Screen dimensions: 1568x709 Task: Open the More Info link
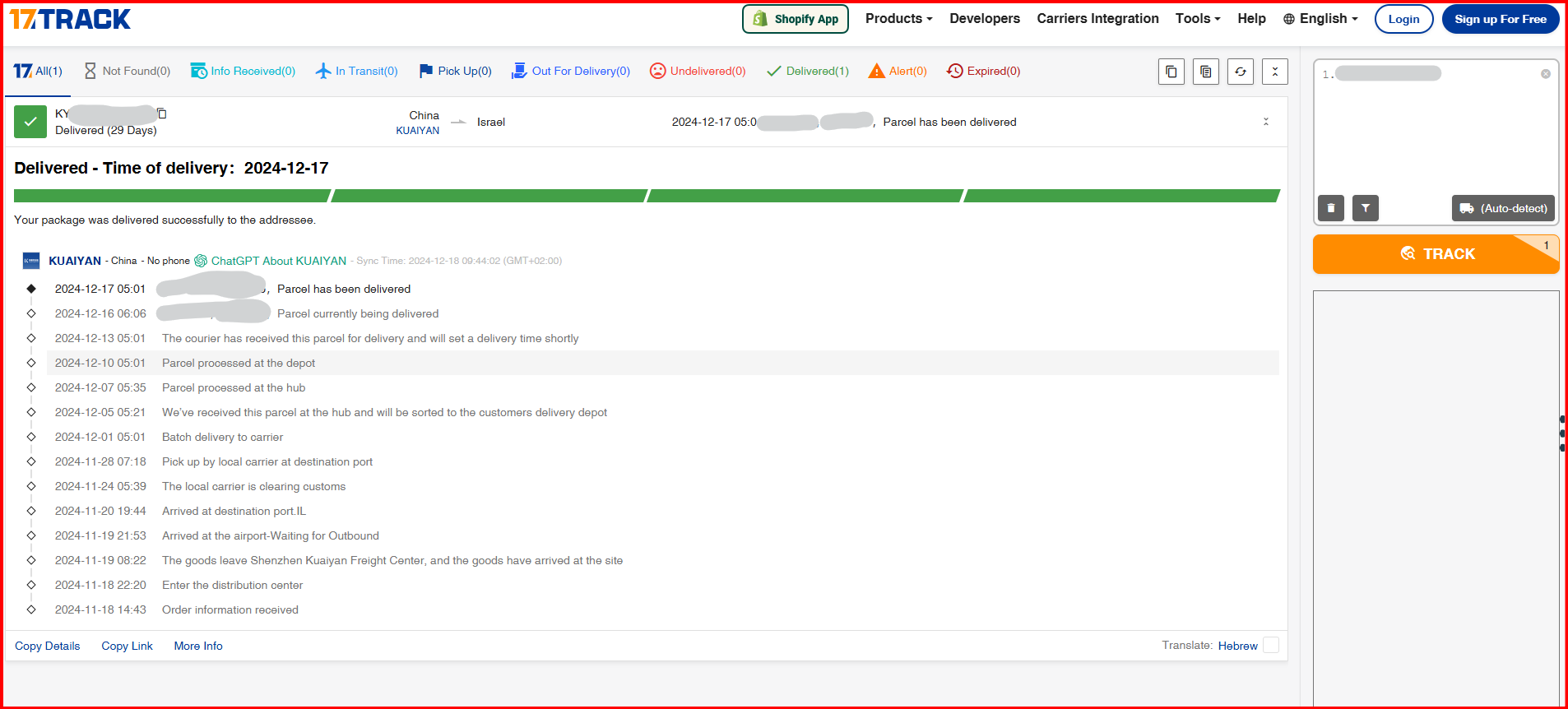[x=198, y=646]
